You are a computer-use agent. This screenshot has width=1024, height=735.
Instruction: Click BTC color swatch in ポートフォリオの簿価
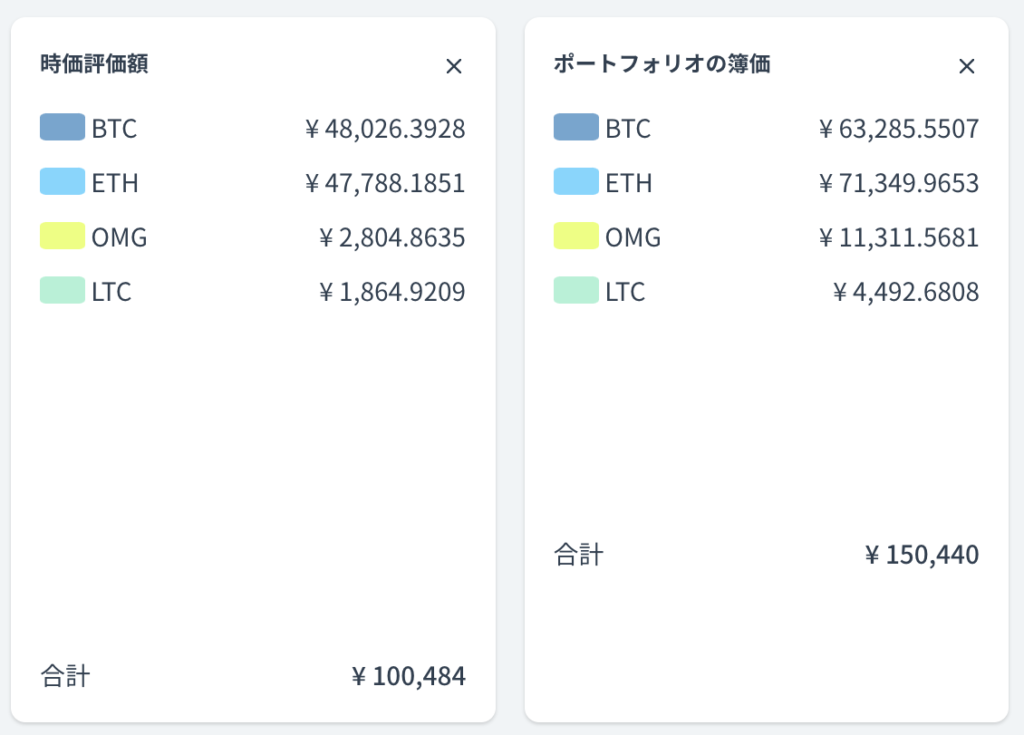(x=576, y=128)
